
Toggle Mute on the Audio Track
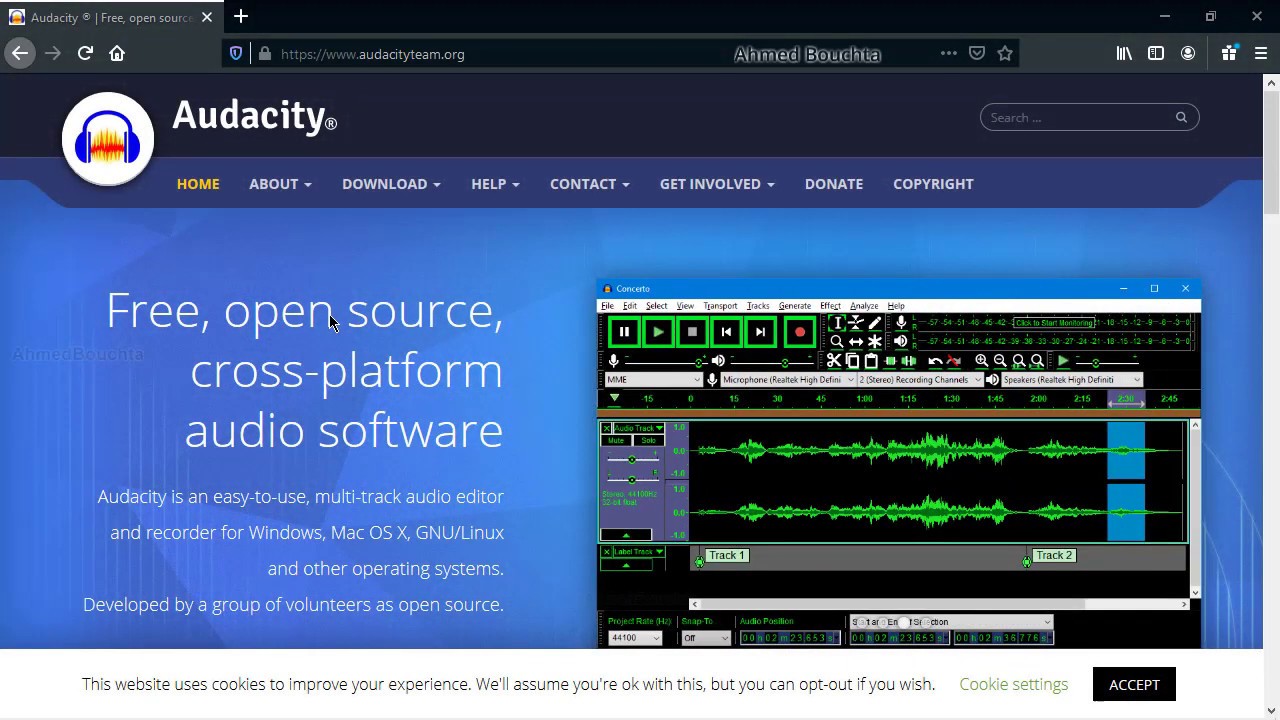tap(616, 441)
